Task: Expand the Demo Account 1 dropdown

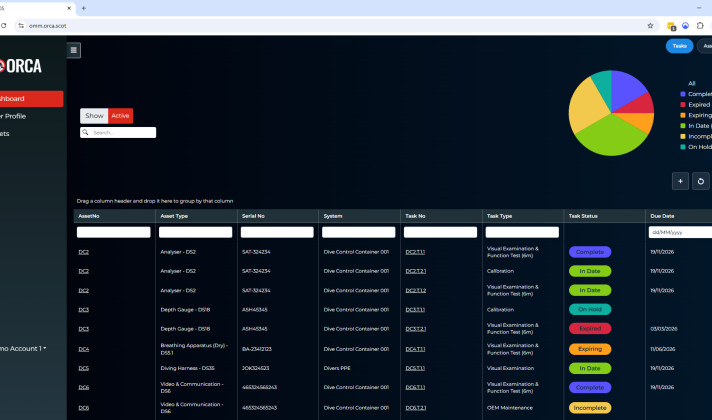Action: [23, 348]
